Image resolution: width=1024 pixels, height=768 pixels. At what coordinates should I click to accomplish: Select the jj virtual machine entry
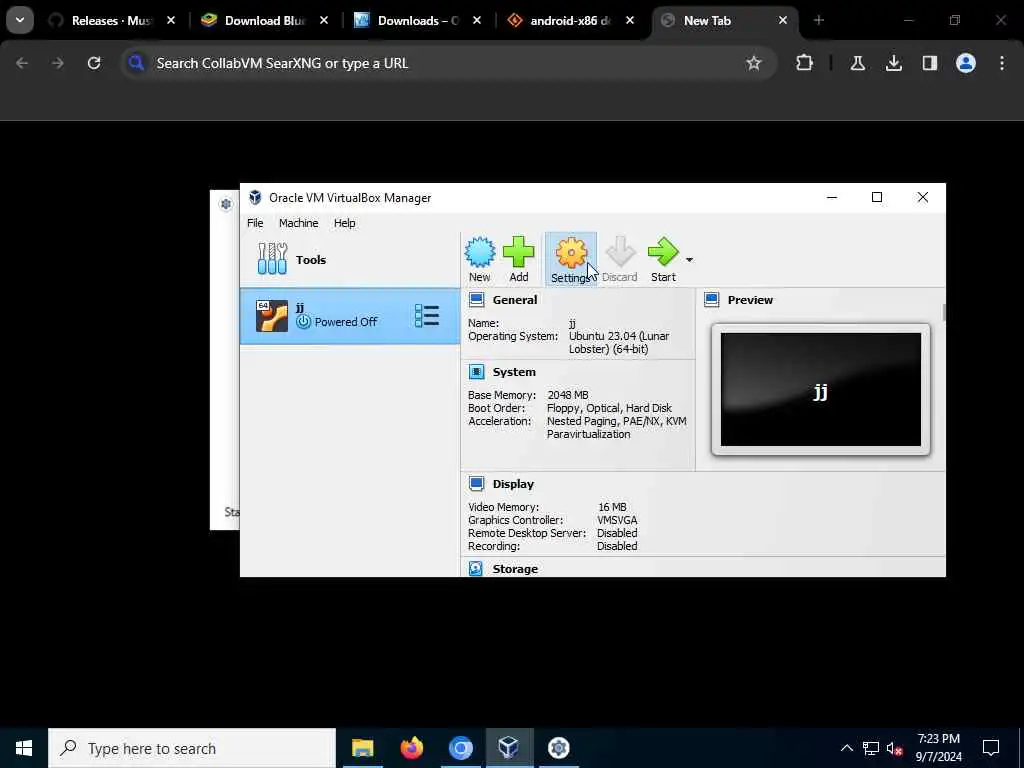point(349,316)
